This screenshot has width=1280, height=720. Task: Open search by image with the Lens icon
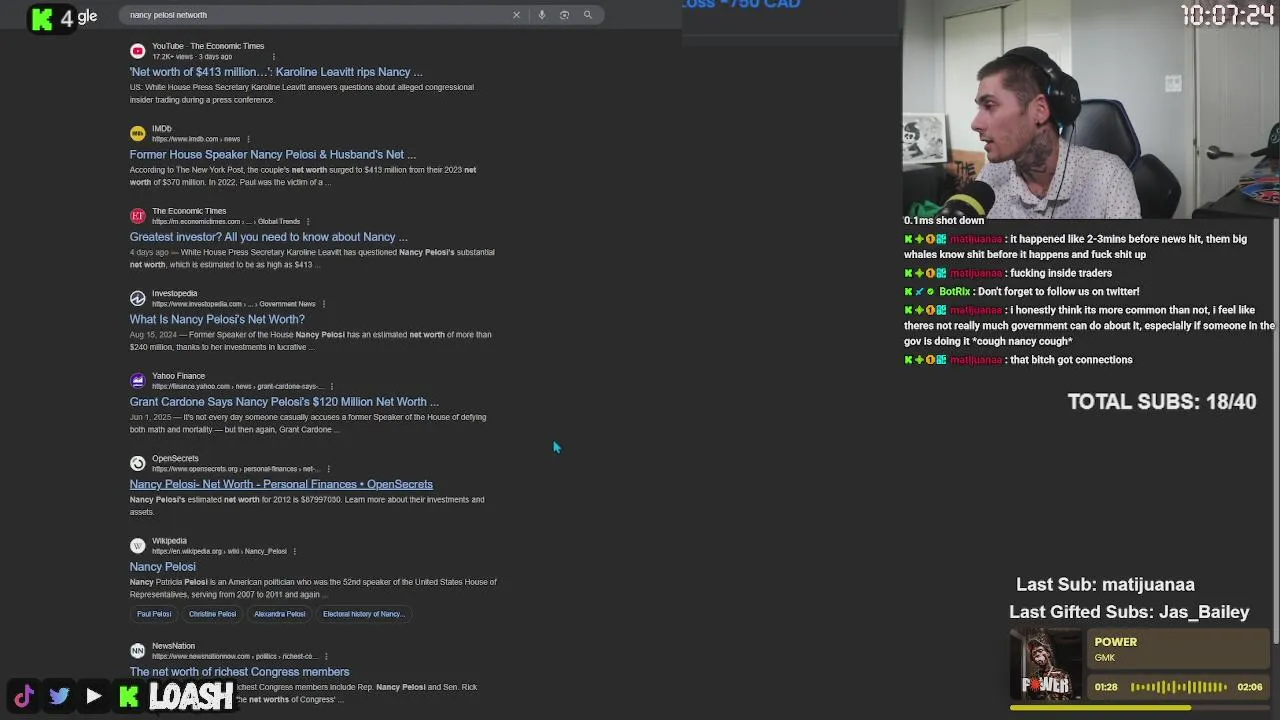pos(564,15)
